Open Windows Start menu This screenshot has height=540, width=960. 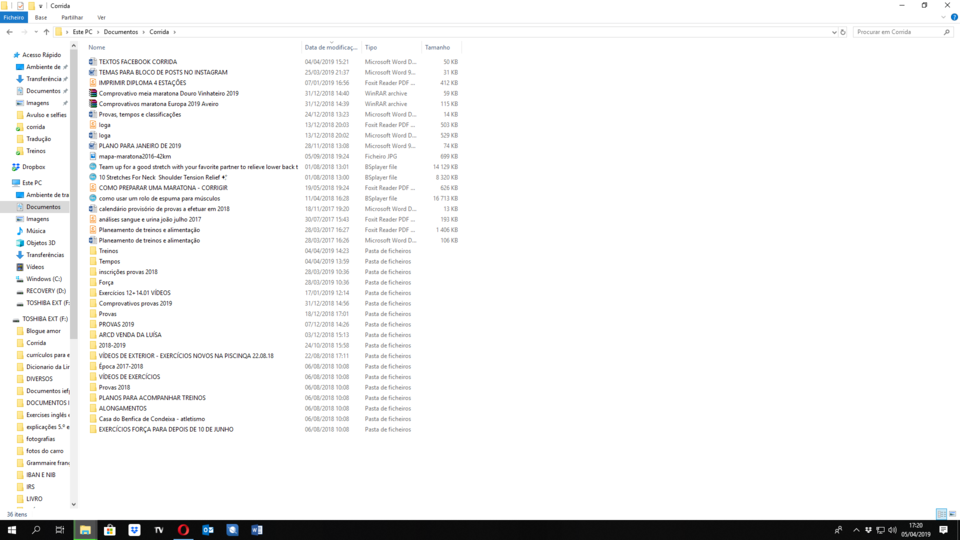[12, 530]
